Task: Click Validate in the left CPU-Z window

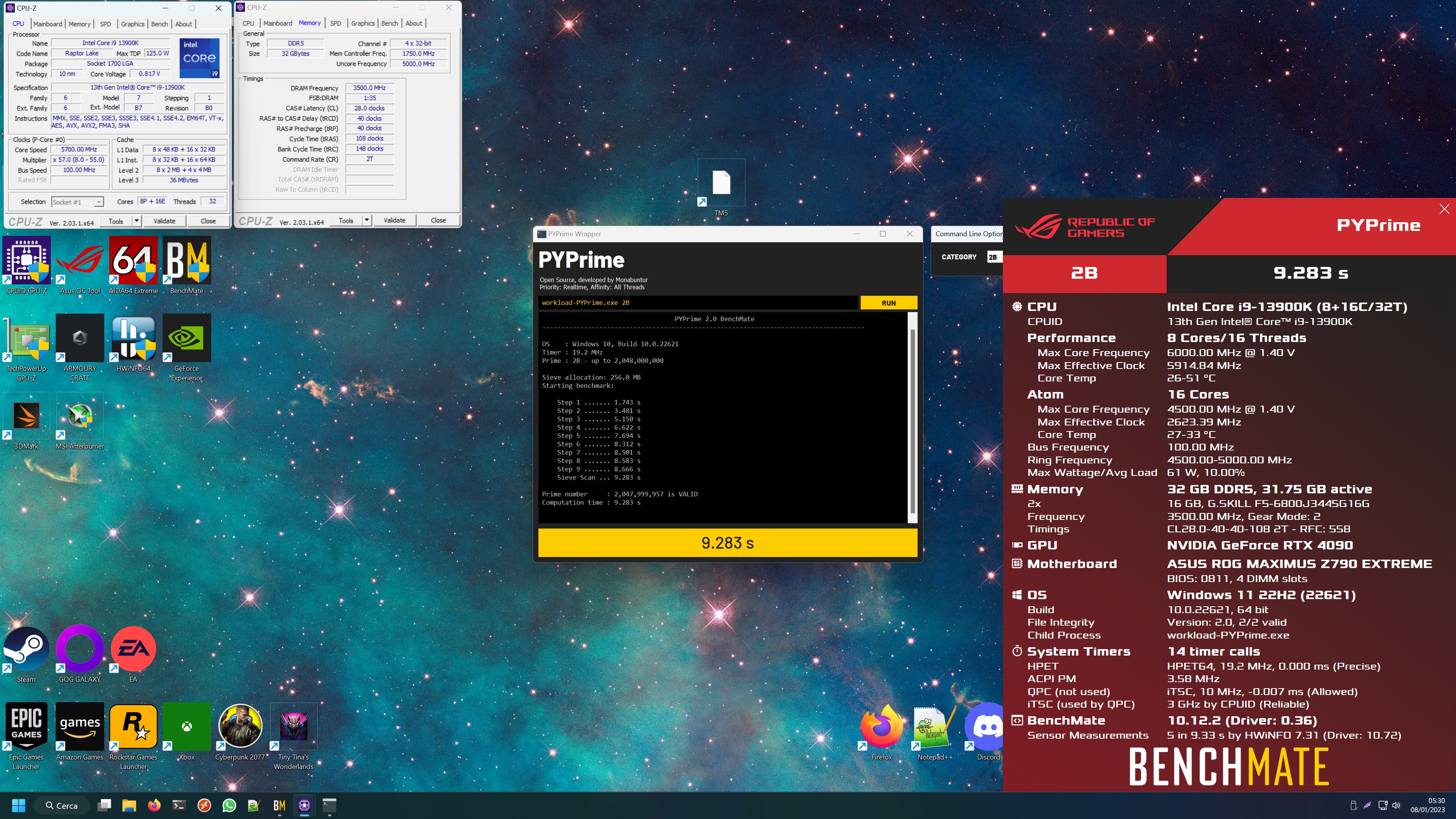Action: point(165,221)
